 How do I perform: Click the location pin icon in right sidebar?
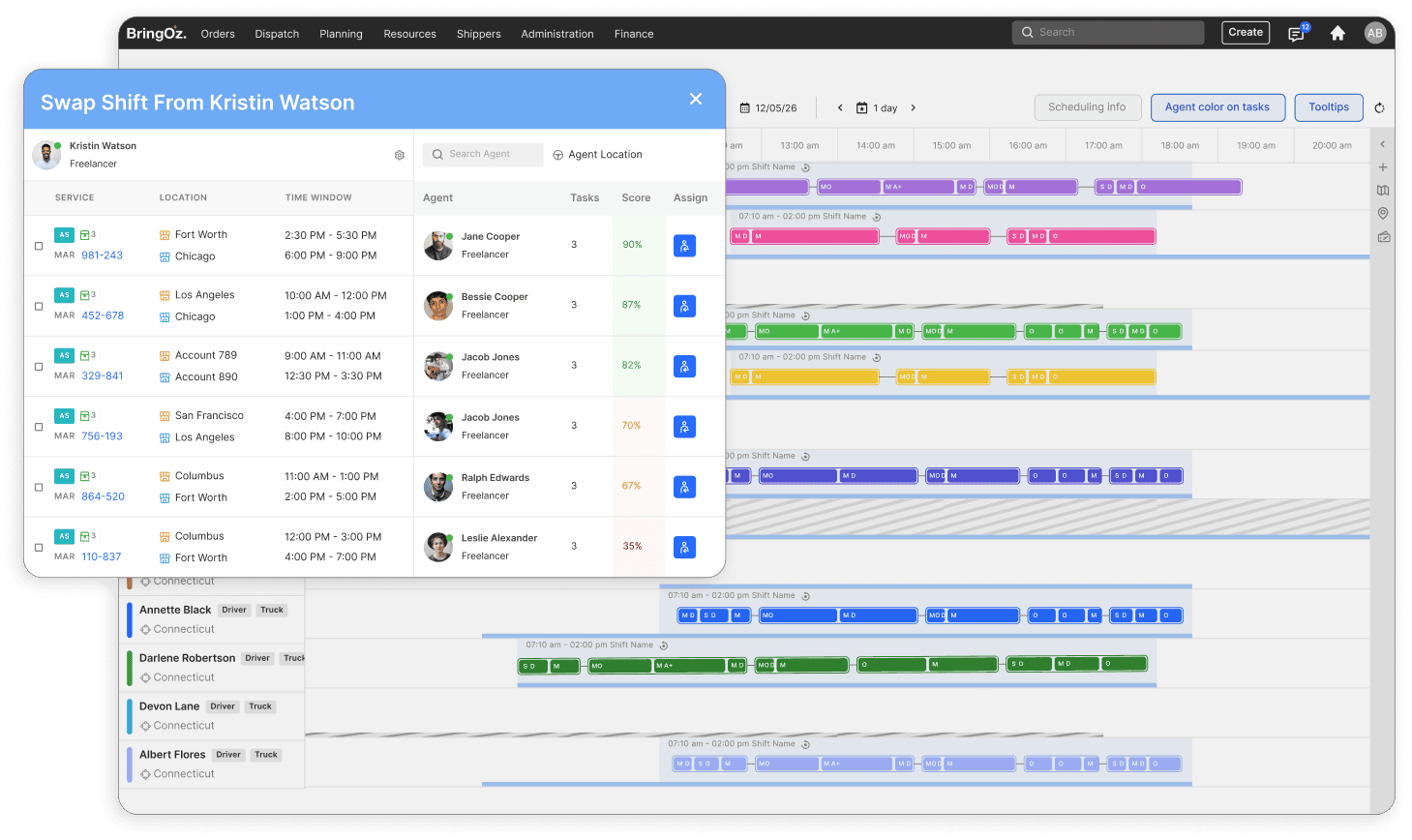(1383, 213)
